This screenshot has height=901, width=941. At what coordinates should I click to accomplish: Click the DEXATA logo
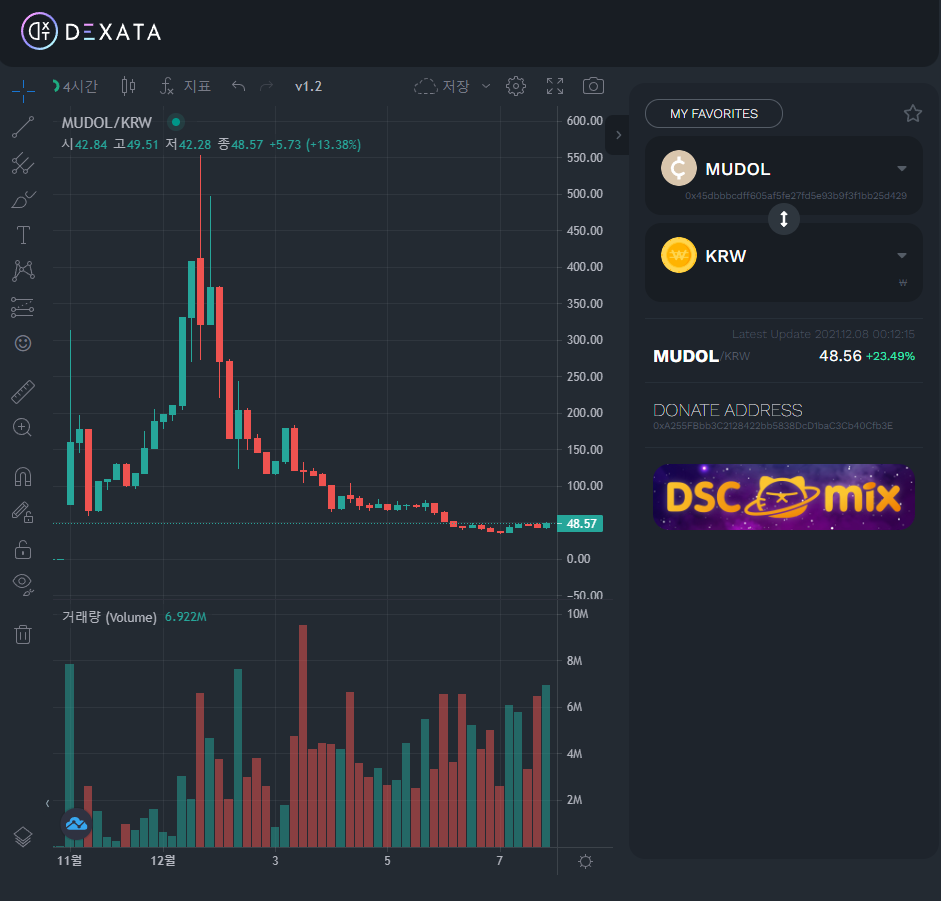tap(91, 31)
